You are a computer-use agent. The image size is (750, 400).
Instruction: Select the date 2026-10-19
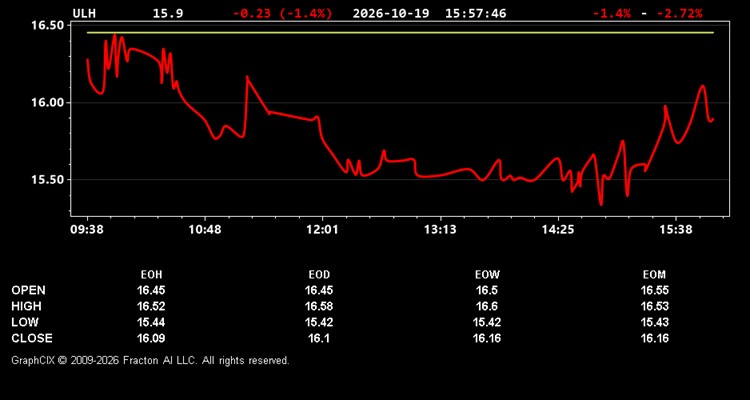tap(392, 13)
